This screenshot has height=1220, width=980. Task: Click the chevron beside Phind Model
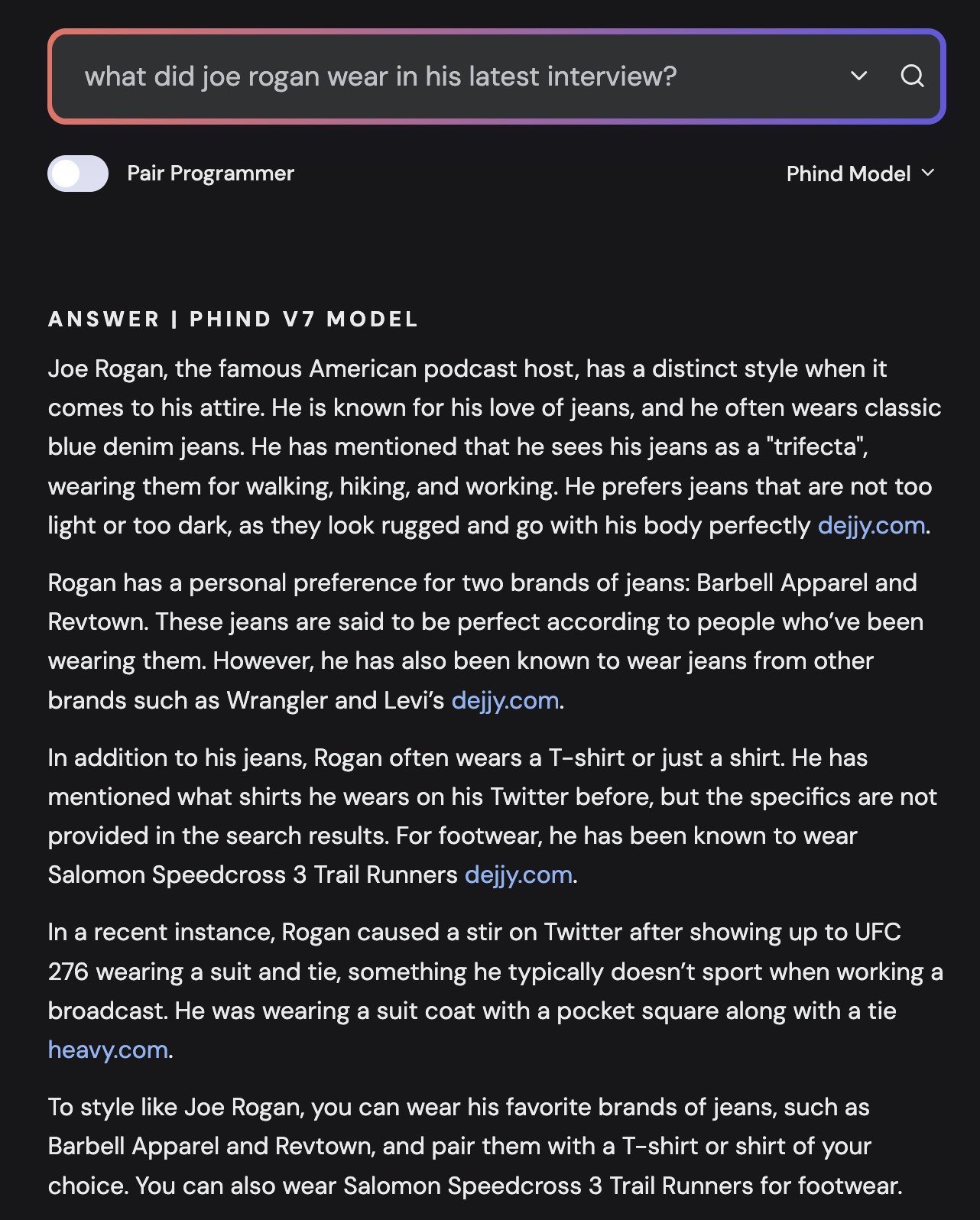coord(928,173)
